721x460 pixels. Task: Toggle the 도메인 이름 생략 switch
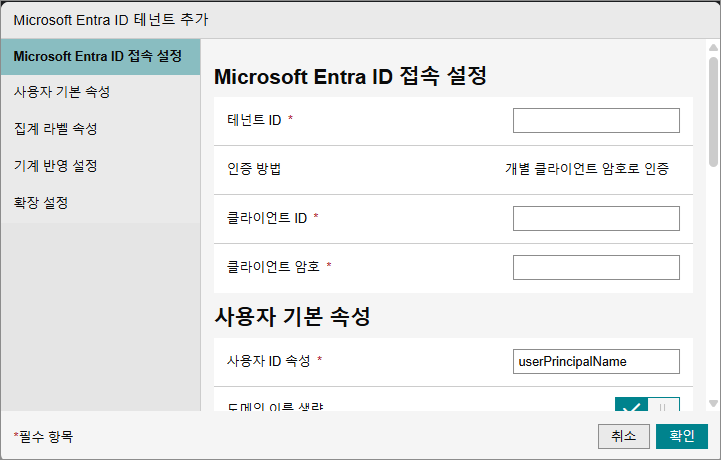tap(647, 404)
